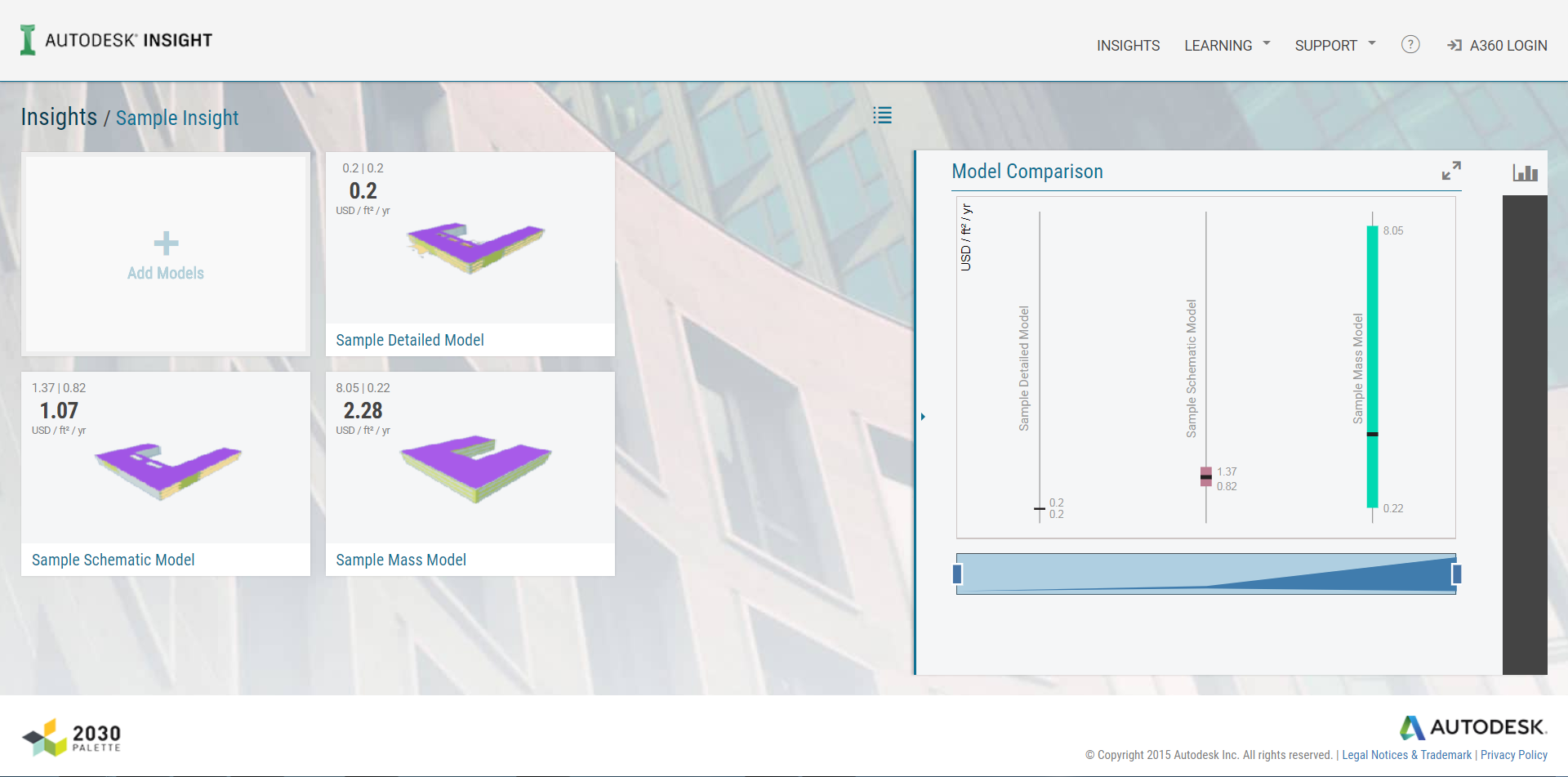The height and width of the screenshot is (777, 1568).
Task: Open the Privacy Policy link
Action: [1513, 754]
